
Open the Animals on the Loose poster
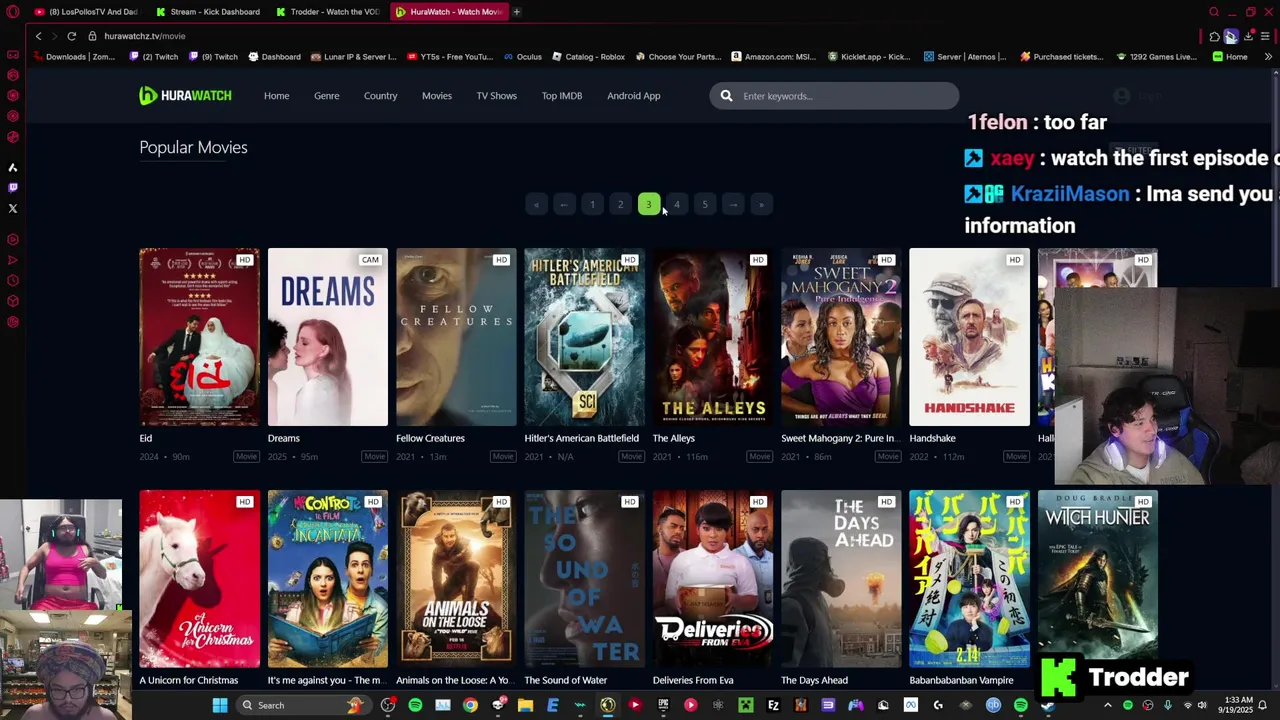456,578
